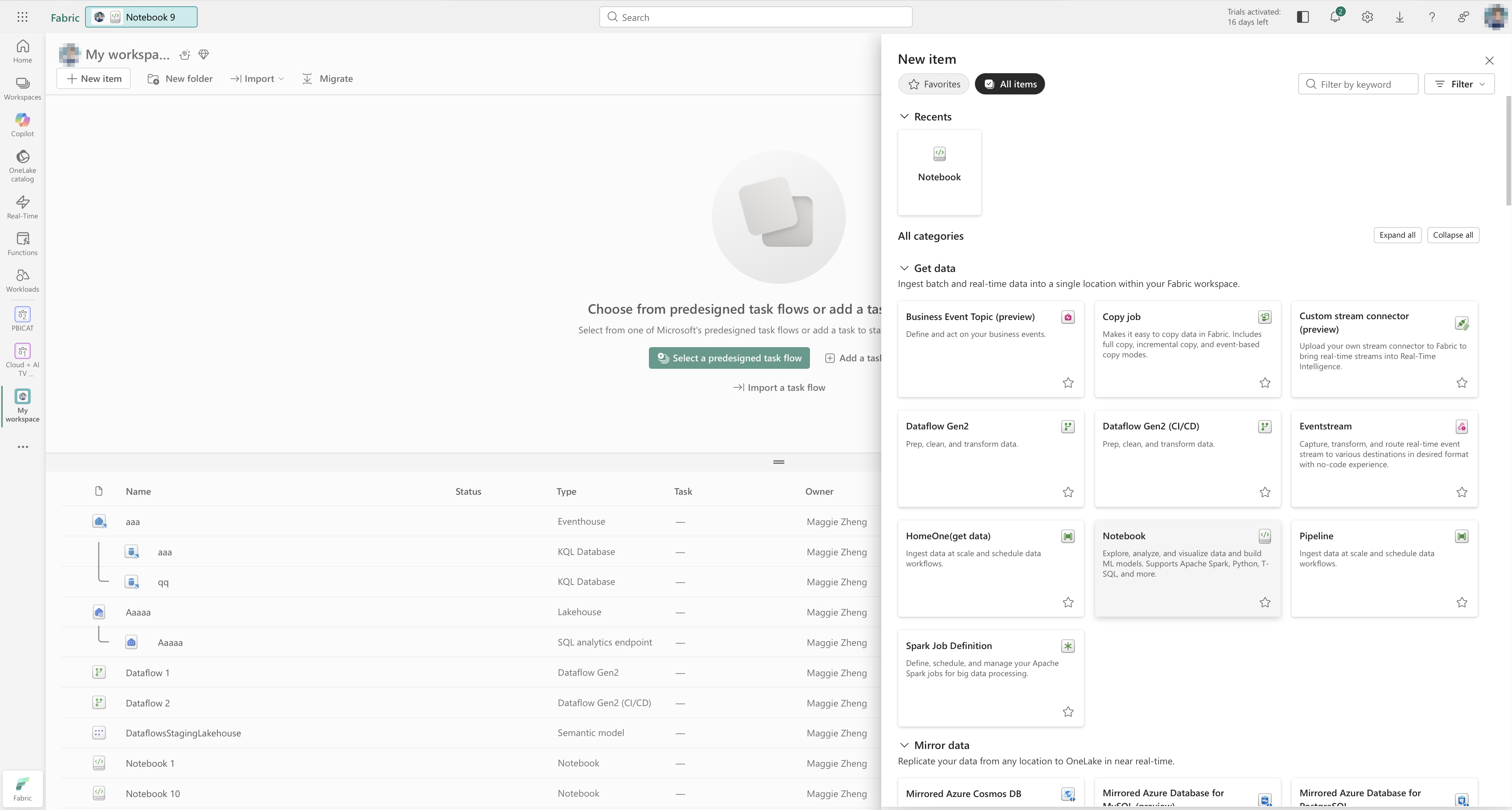This screenshot has height=810, width=1512.
Task: Open the Import dropdown
Action: [x=257, y=79]
